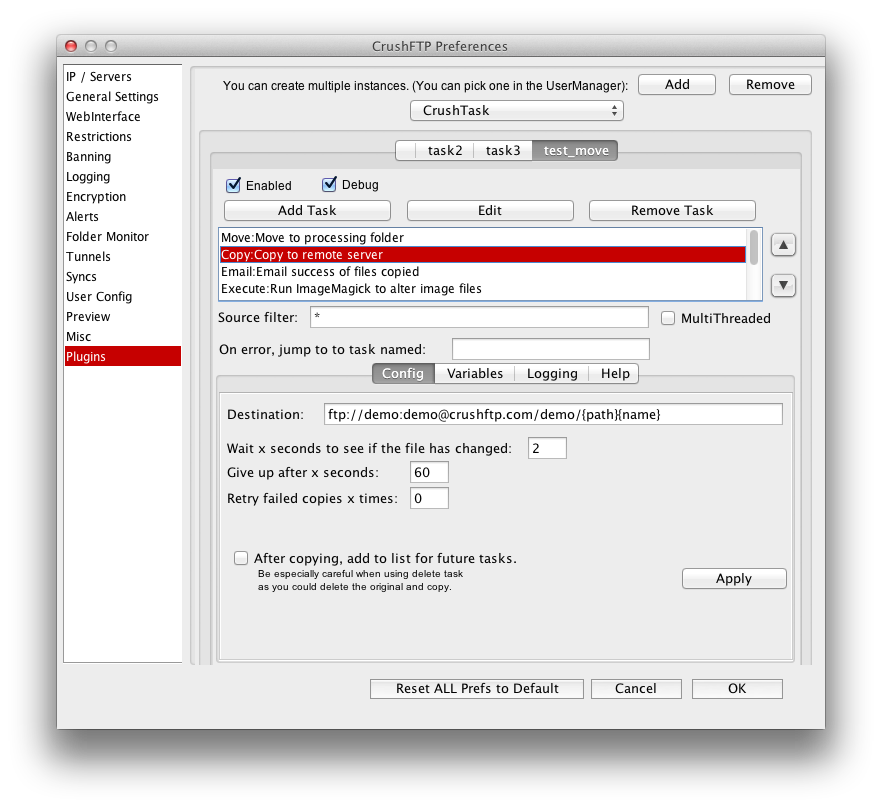Select 'Move:Move to processing folder' task
882x808 pixels.
tap(483, 237)
